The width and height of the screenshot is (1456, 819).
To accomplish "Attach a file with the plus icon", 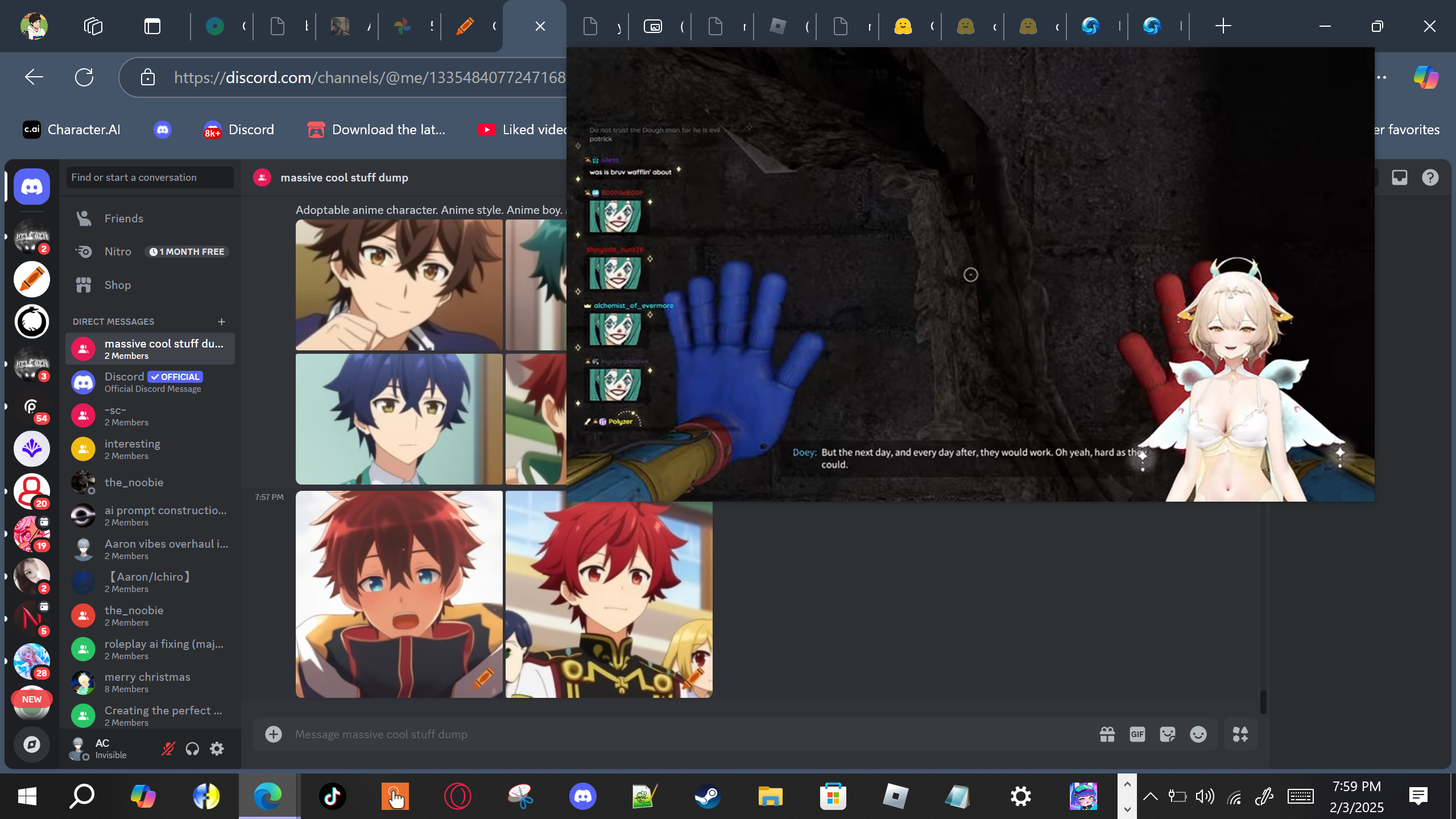I will (274, 734).
